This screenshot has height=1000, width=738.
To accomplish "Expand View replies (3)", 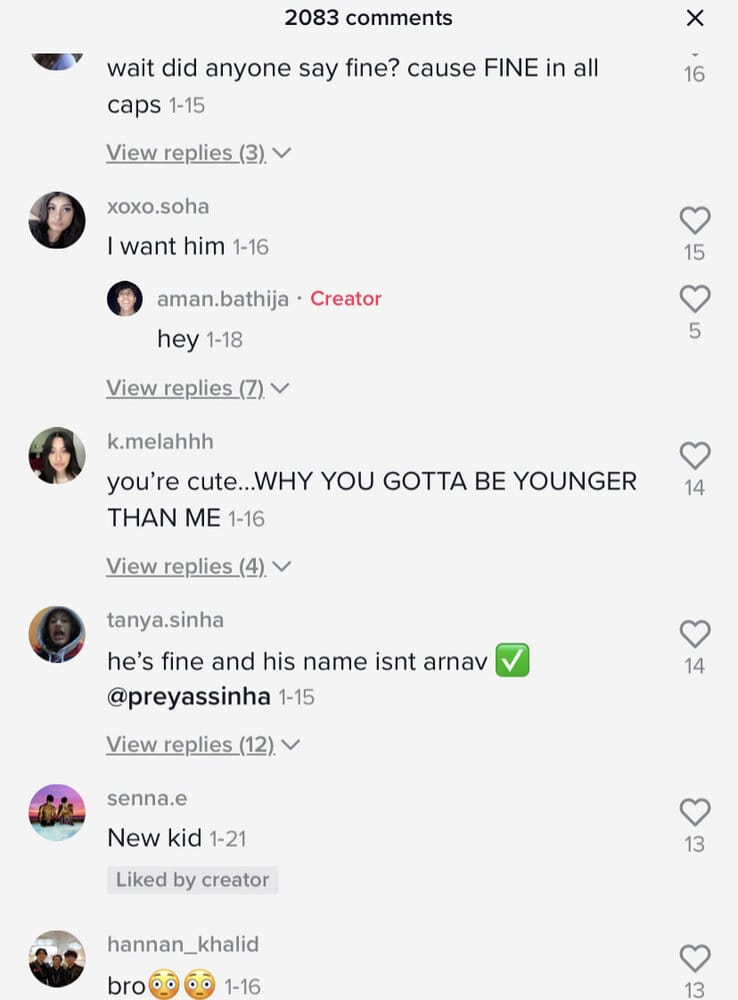I will click(x=198, y=153).
